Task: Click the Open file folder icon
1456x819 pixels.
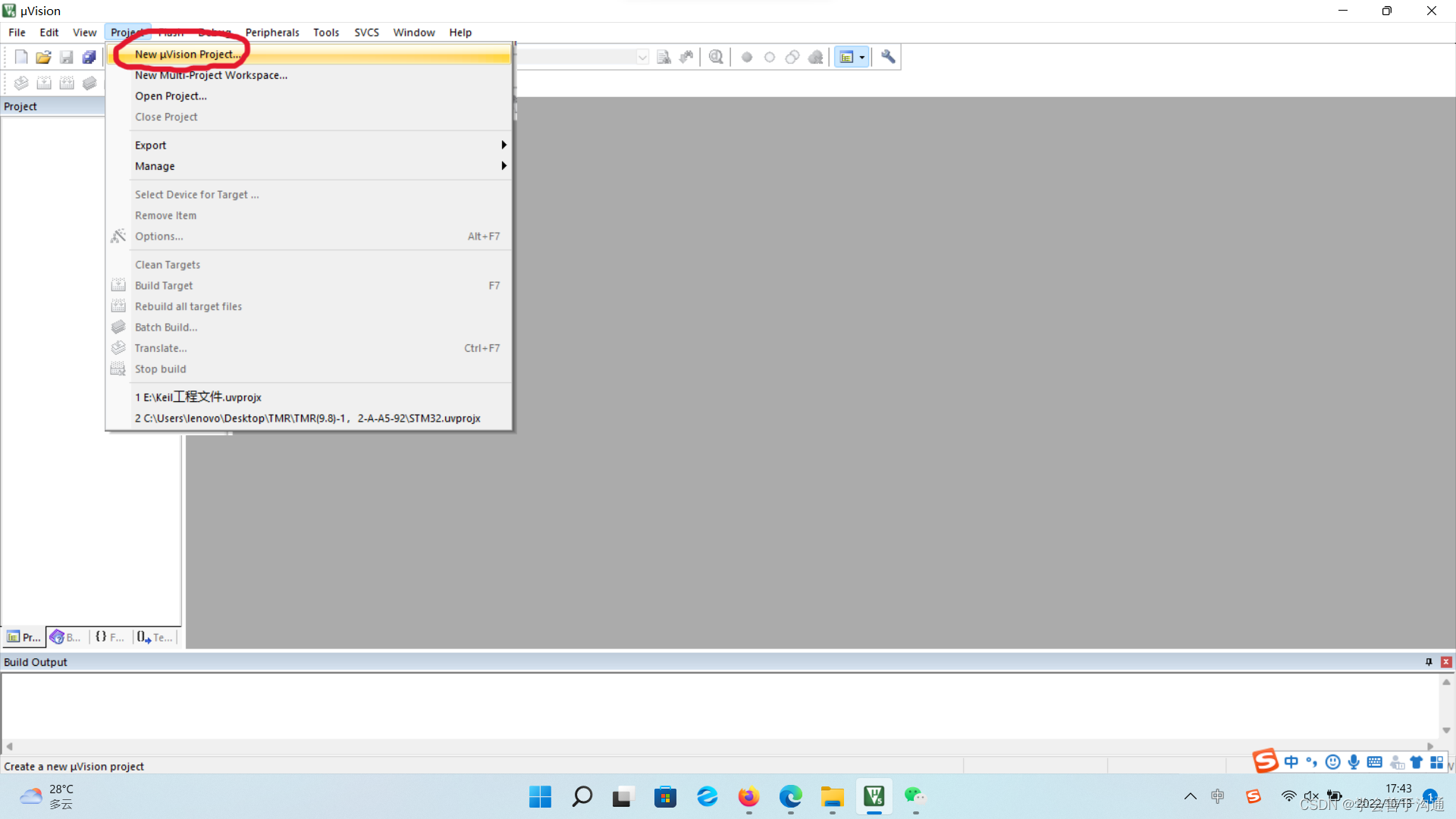Action: click(x=44, y=57)
